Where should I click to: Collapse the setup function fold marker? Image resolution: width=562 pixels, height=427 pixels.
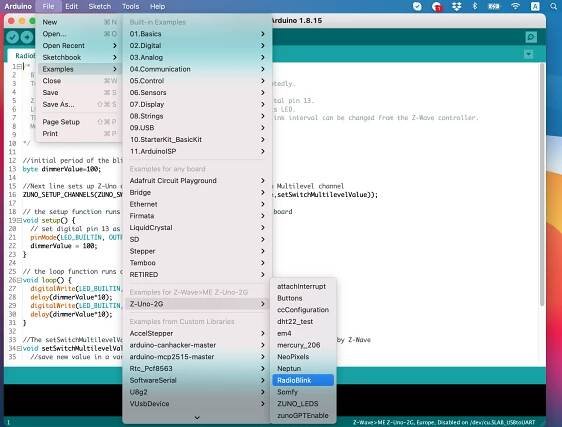pos(19,220)
